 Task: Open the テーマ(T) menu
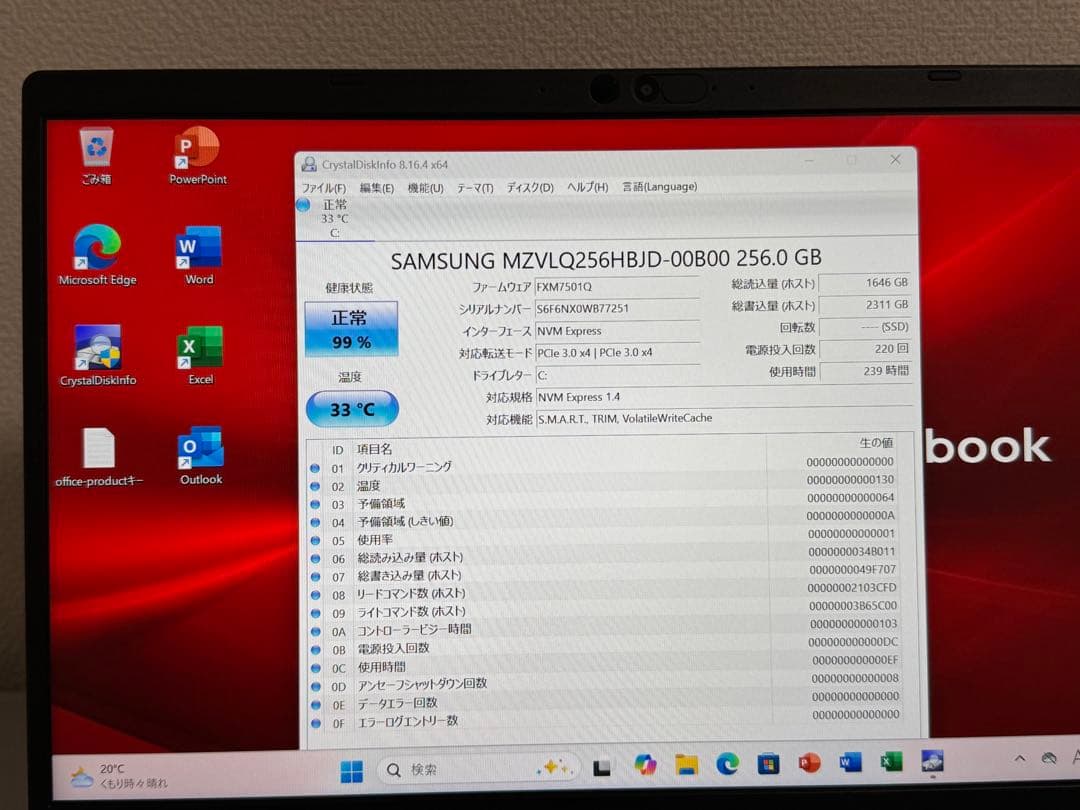click(474, 187)
